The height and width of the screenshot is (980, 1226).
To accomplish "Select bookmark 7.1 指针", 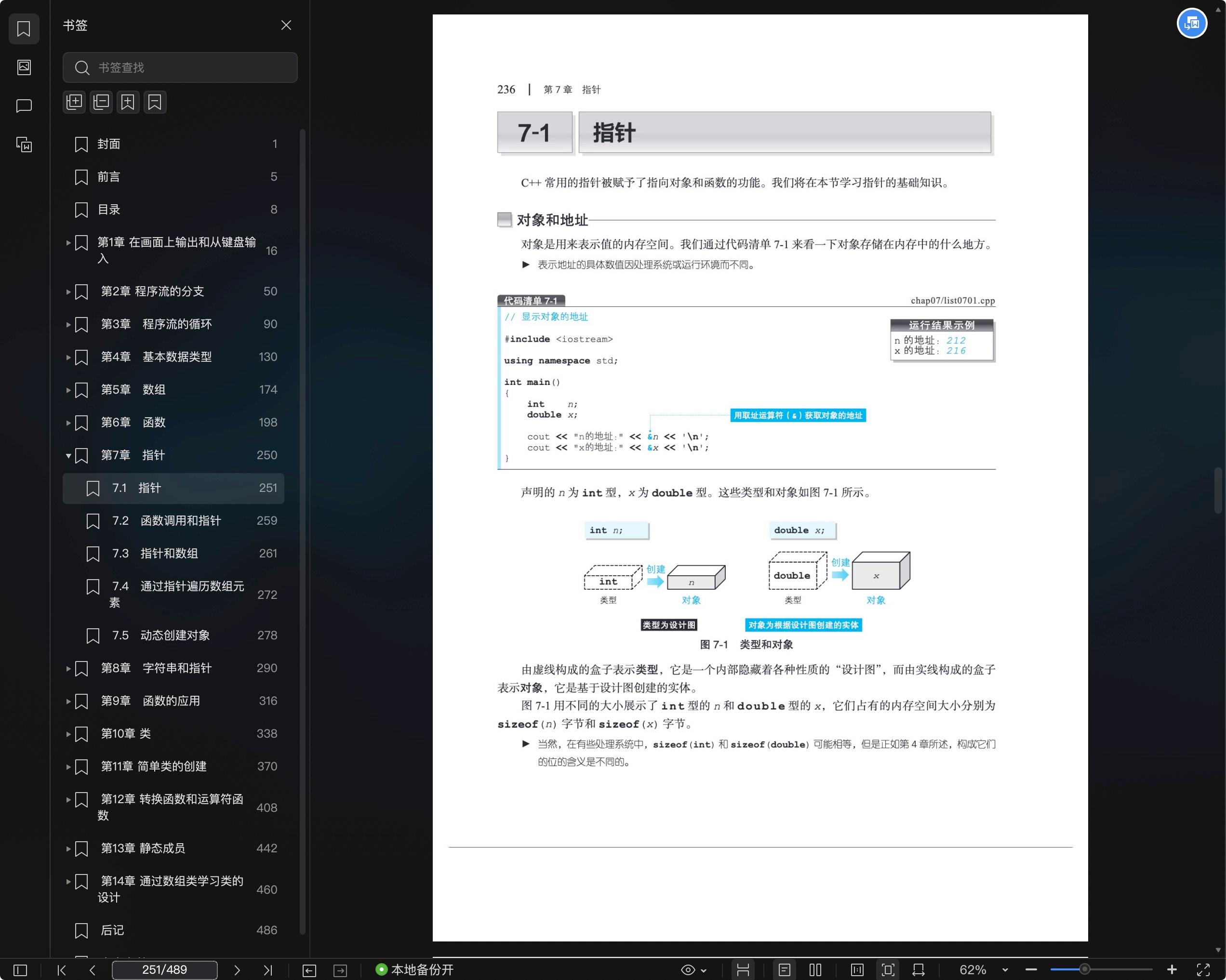I will (x=173, y=488).
